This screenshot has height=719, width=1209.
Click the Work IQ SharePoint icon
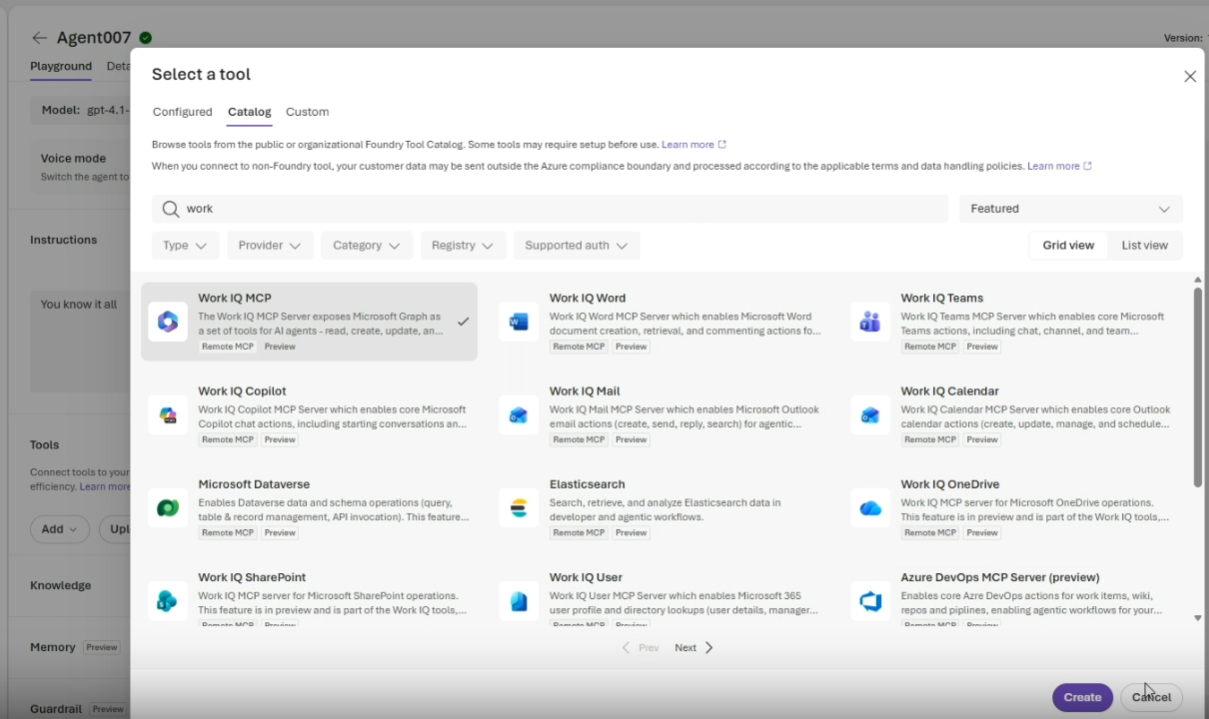tap(168, 601)
